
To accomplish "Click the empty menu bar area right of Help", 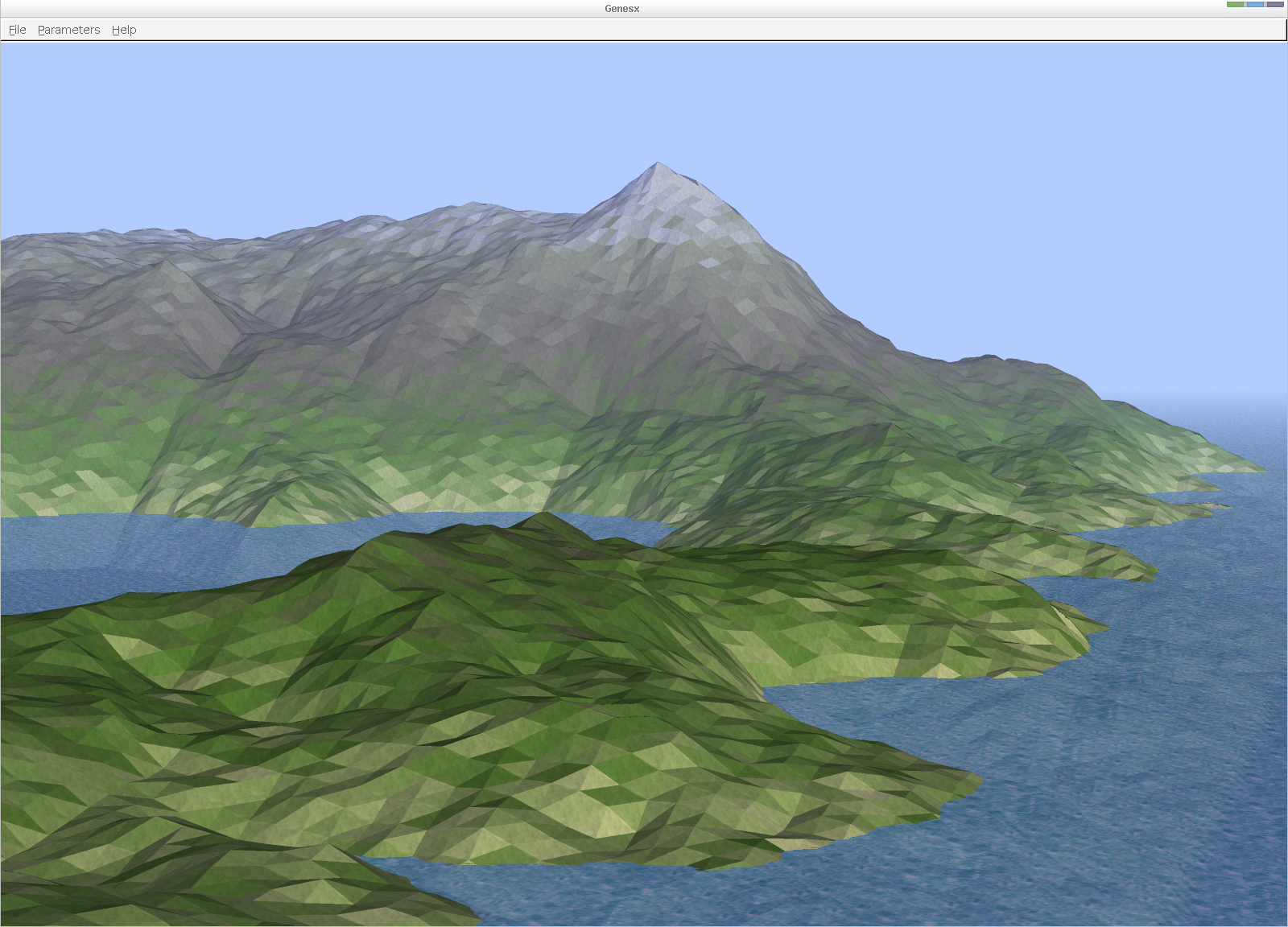I will 644,30.
